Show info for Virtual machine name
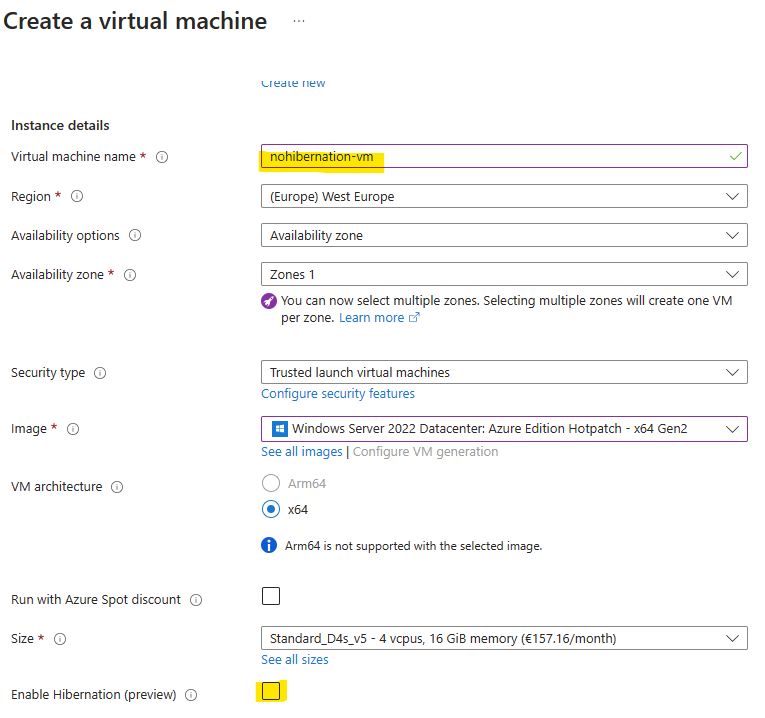Viewport: 765px width, 718px height. coord(162,157)
